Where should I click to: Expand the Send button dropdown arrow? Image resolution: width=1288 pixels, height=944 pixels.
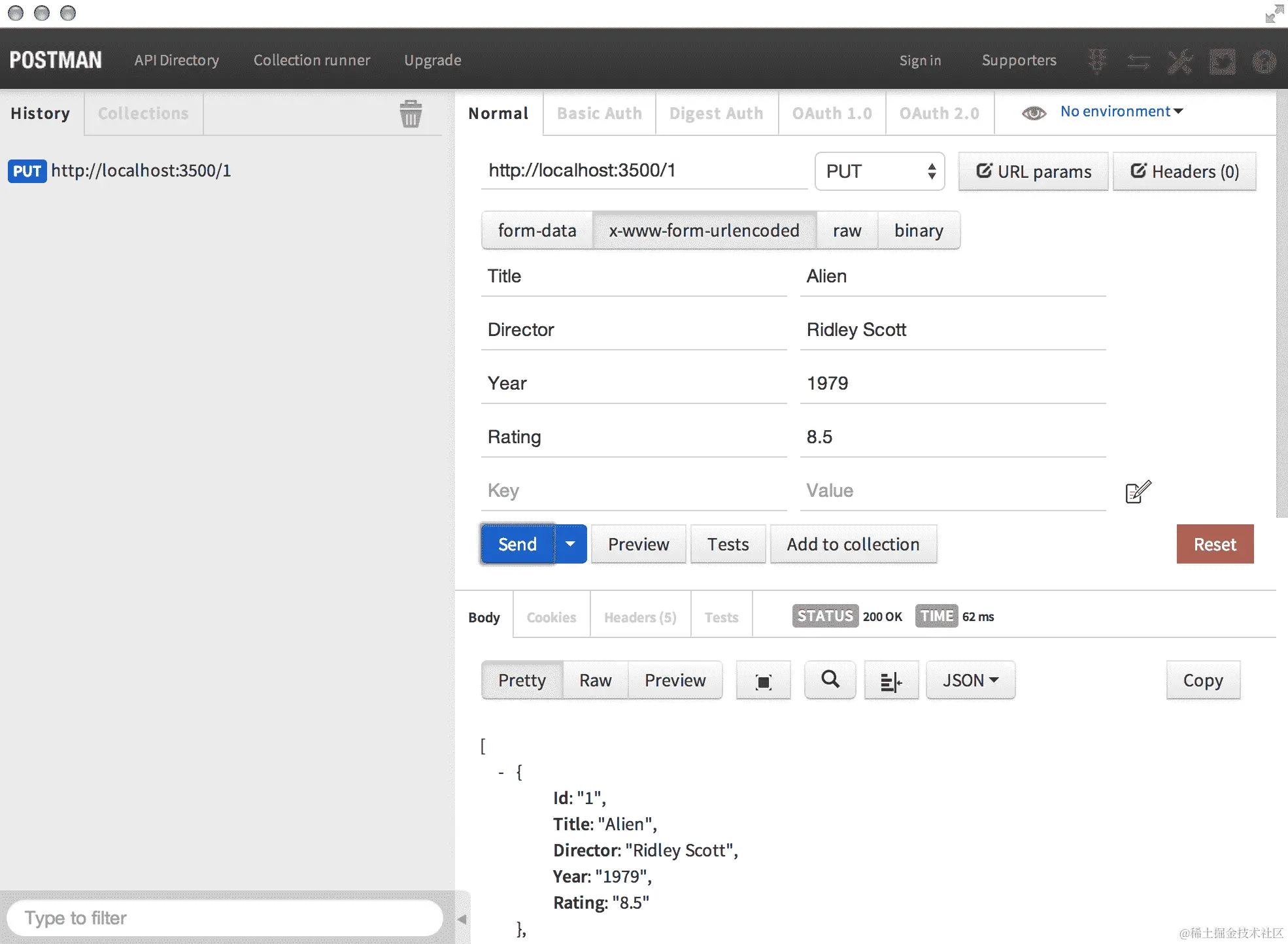click(x=570, y=544)
